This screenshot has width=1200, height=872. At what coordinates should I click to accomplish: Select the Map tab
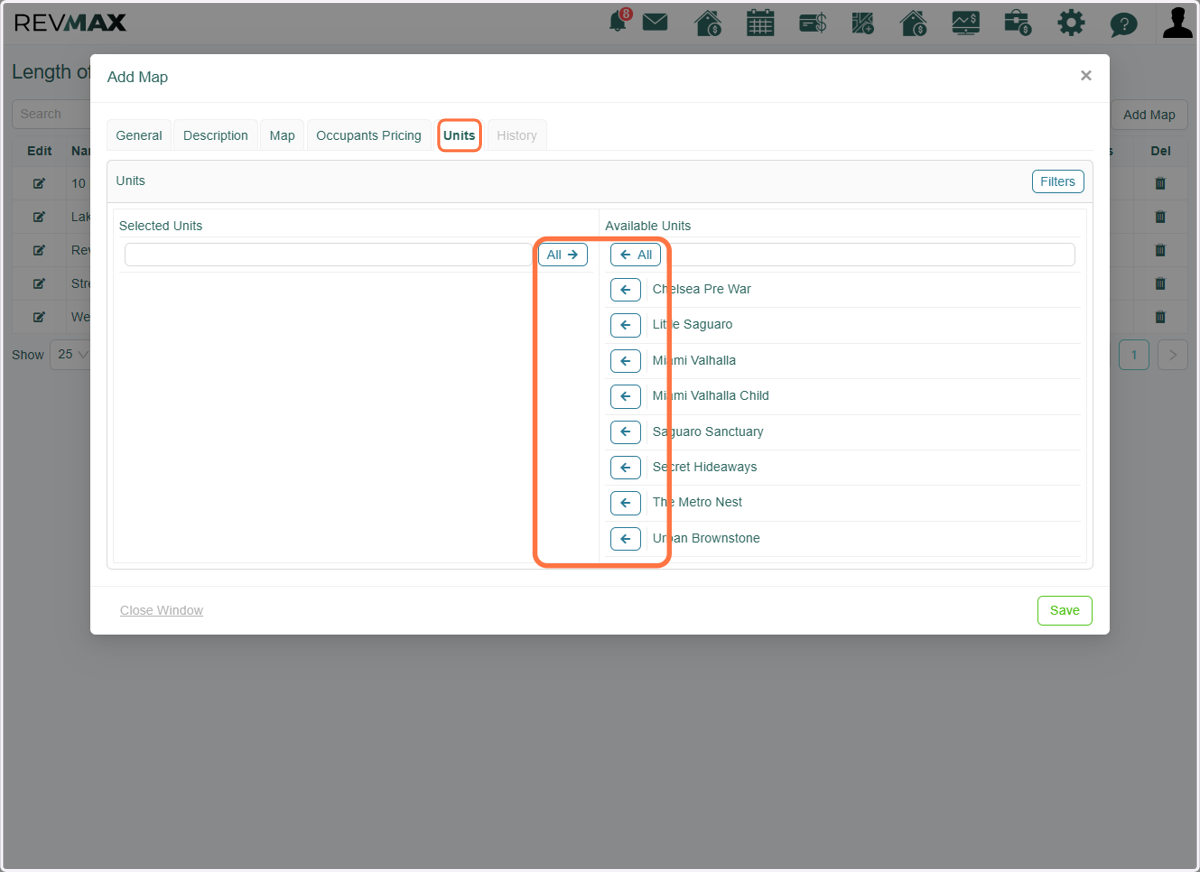pos(282,136)
